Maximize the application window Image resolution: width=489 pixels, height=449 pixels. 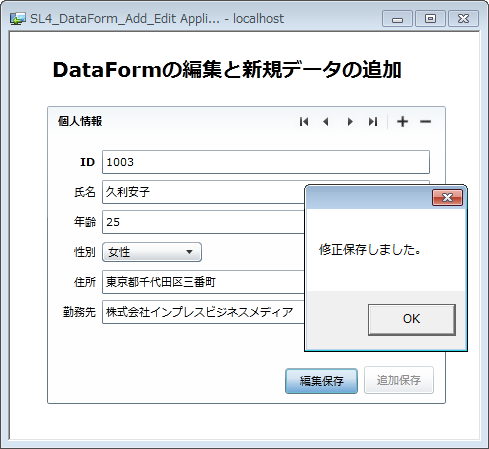pyautogui.click(x=430, y=19)
